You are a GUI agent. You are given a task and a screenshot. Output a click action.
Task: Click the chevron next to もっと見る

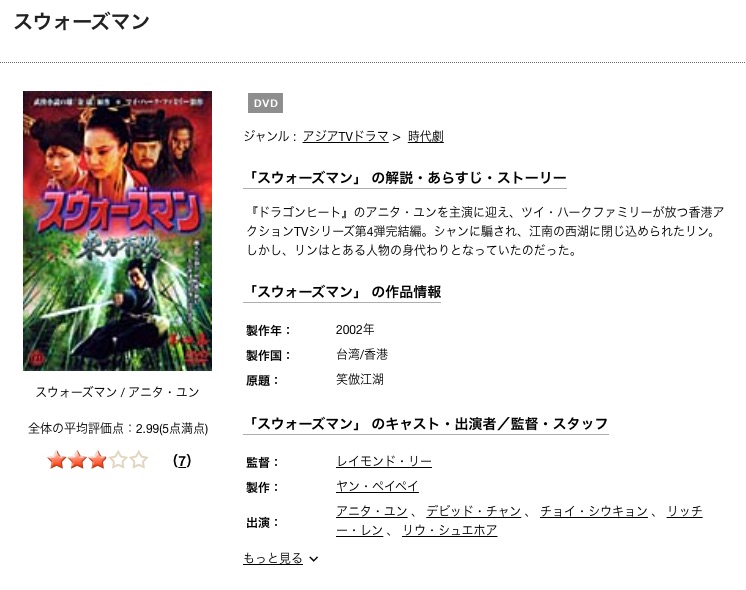click(x=314, y=559)
